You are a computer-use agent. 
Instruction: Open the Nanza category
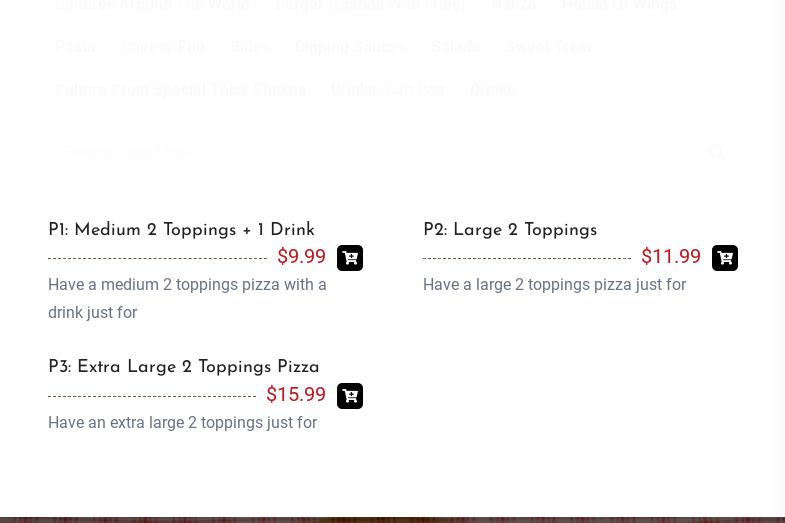(x=513, y=6)
